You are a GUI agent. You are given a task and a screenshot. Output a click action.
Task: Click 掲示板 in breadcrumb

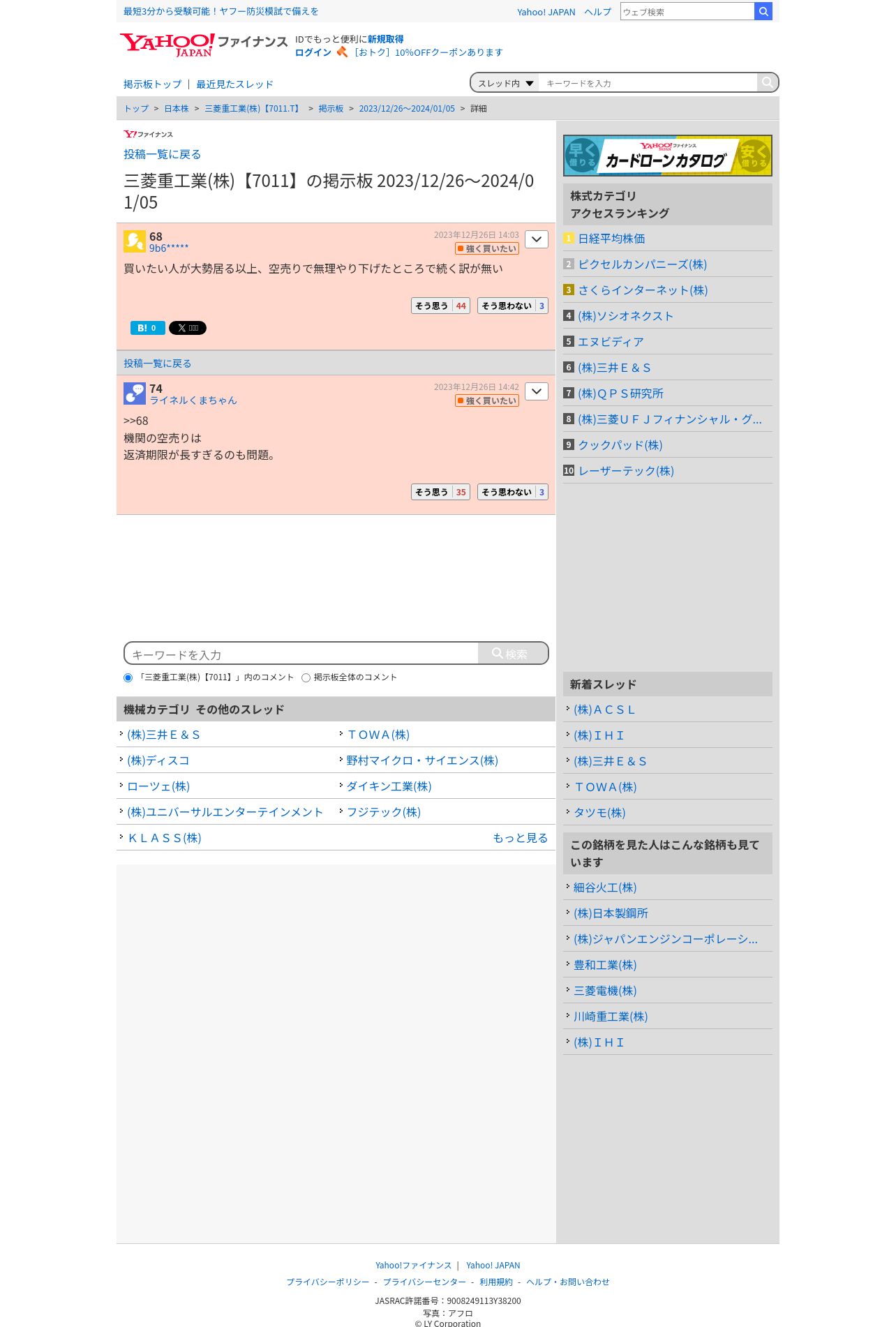click(x=331, y=109)
